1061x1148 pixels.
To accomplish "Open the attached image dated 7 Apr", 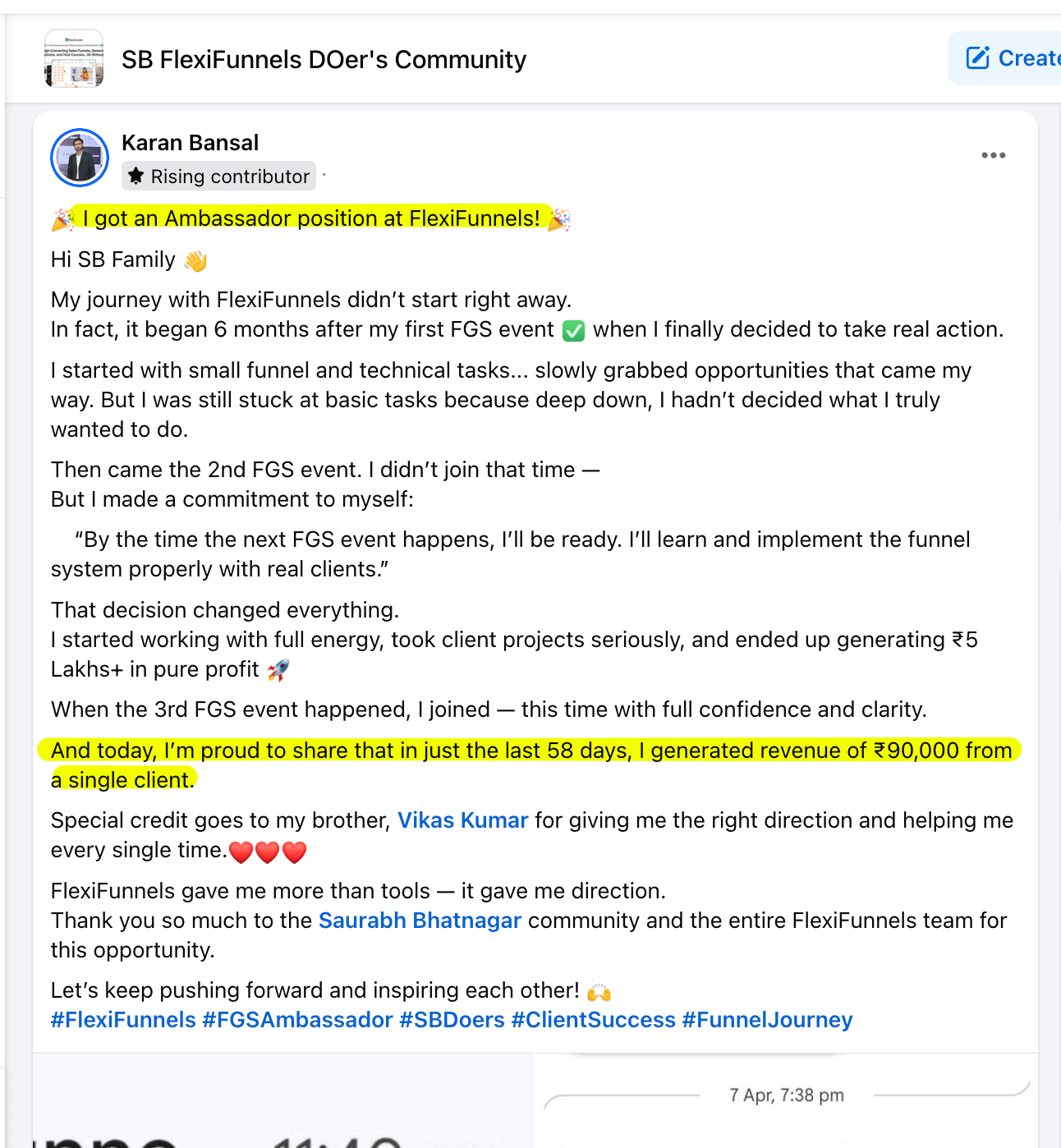I will pyautogui.click(x=786, y=1100).
